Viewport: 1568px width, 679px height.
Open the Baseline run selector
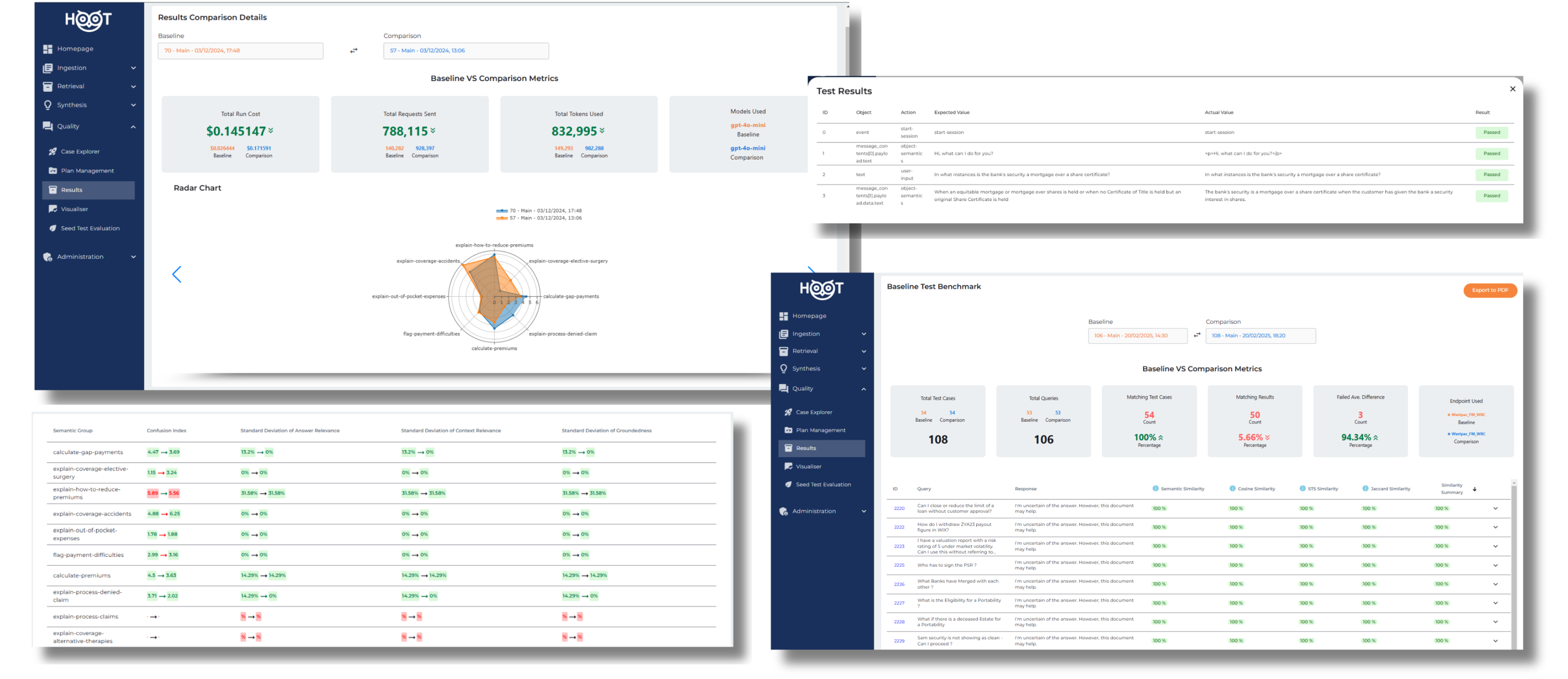tap(240, 50)
